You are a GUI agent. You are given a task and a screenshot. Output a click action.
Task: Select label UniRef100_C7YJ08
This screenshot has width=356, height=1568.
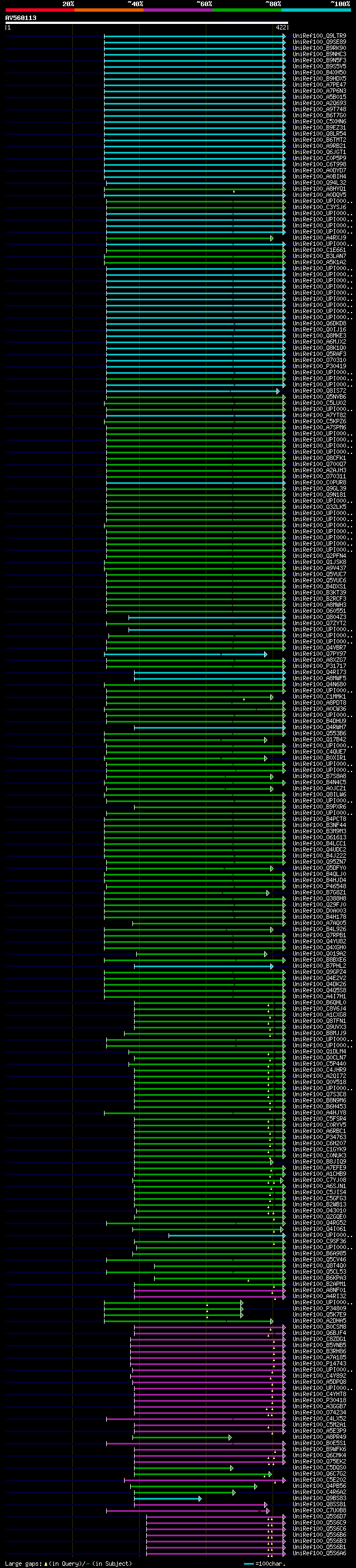[319, 1180]
